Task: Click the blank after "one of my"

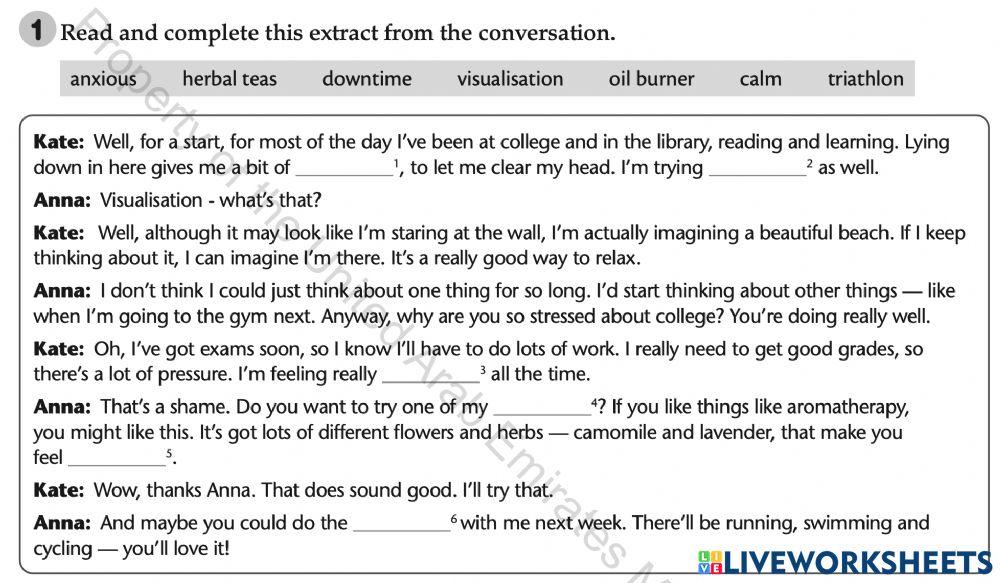Action: click(x=542, y=408)
